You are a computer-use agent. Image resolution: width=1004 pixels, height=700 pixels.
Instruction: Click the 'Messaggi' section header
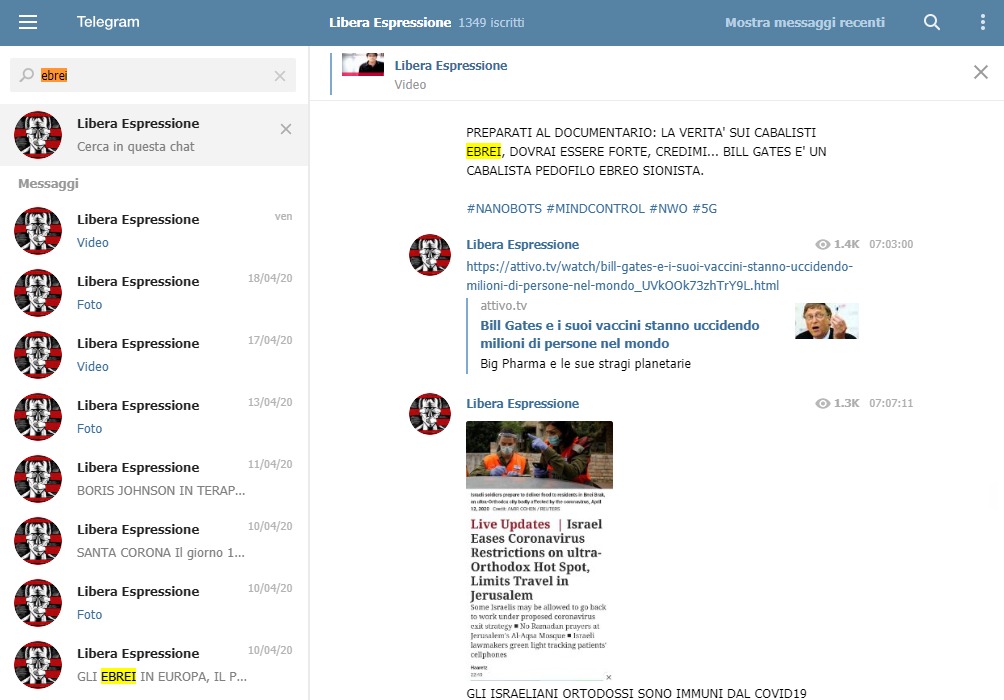click(48, 184)
